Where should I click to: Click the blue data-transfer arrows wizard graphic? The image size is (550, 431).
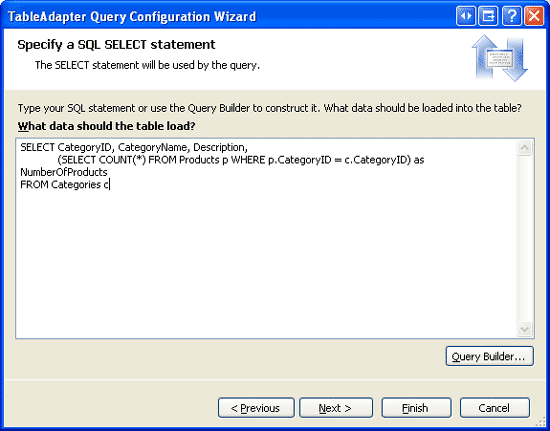tap(499, 58)
